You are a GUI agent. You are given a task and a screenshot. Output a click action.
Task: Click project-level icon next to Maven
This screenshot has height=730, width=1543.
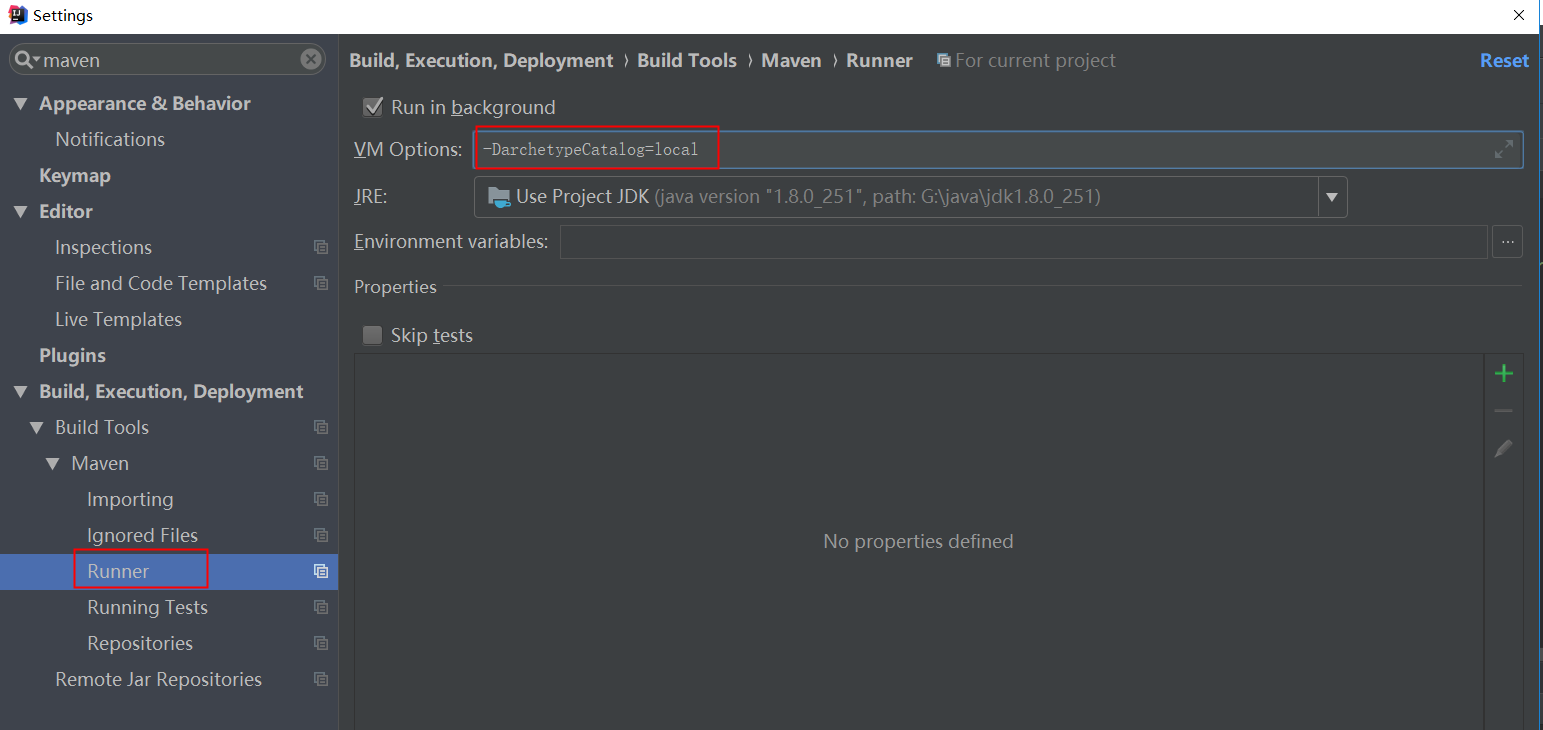(x=321, y=463)
